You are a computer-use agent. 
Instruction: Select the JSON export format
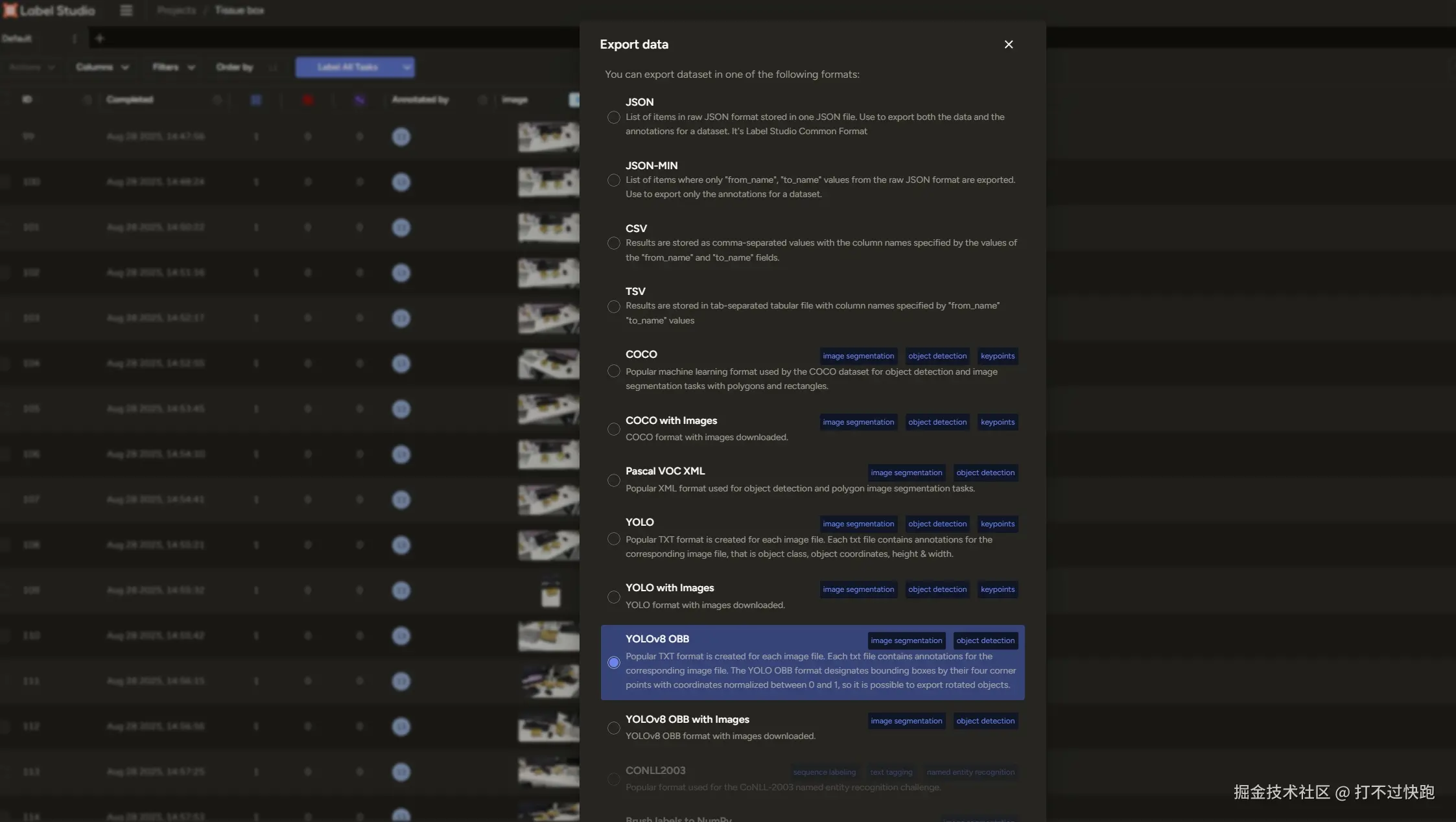(x=613, y=117)
